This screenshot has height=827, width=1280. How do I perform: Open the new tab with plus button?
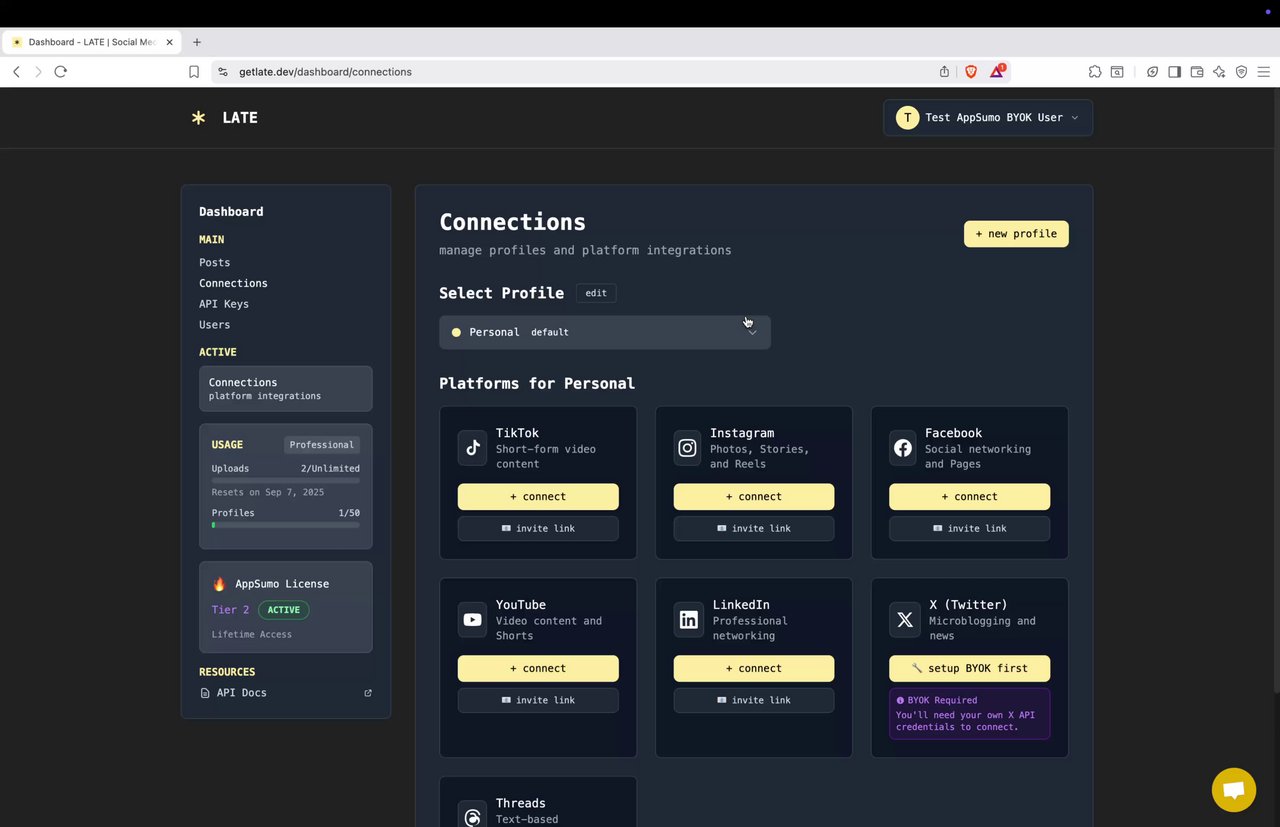(197, 42)
